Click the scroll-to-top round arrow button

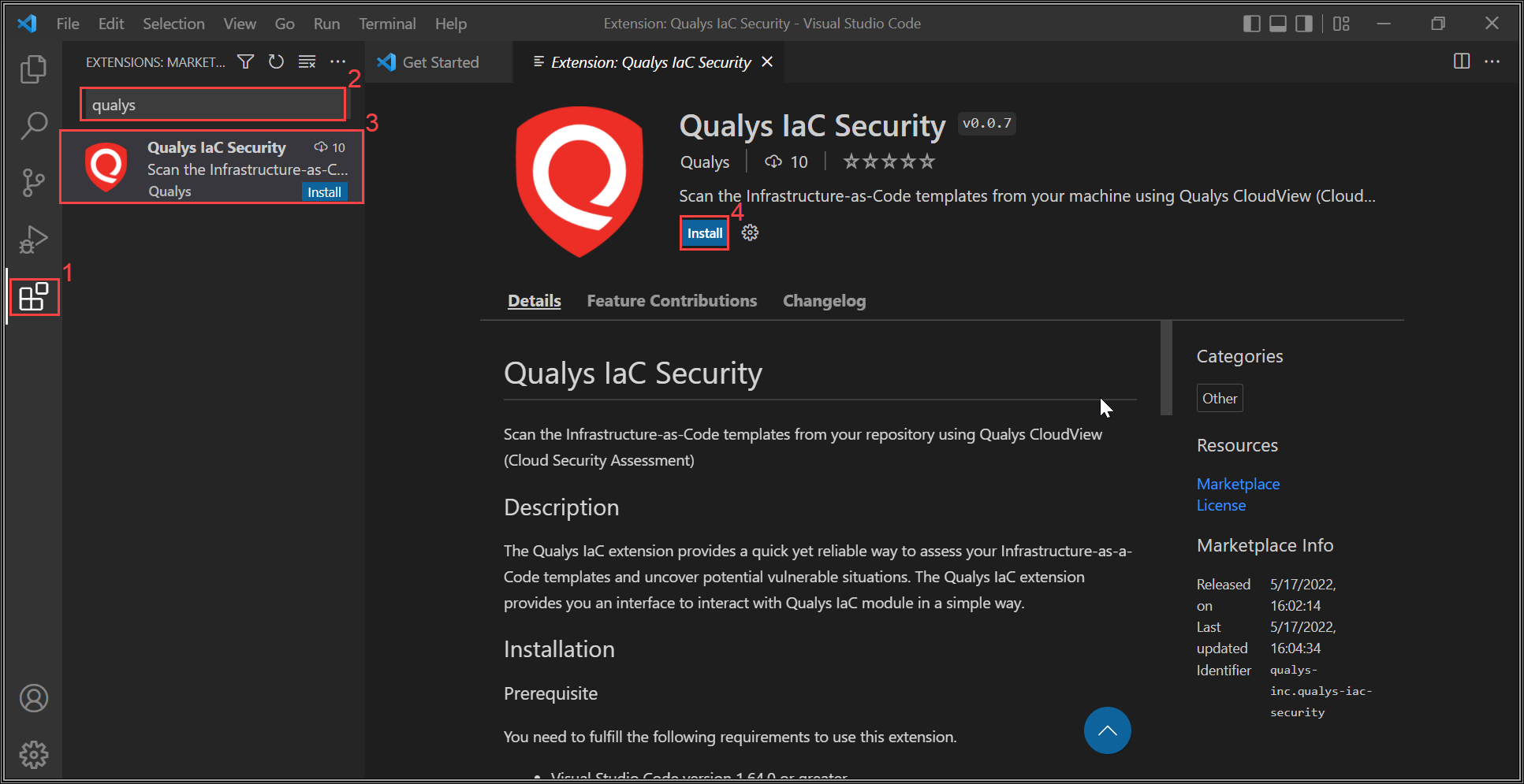(x=1107, y=730)
